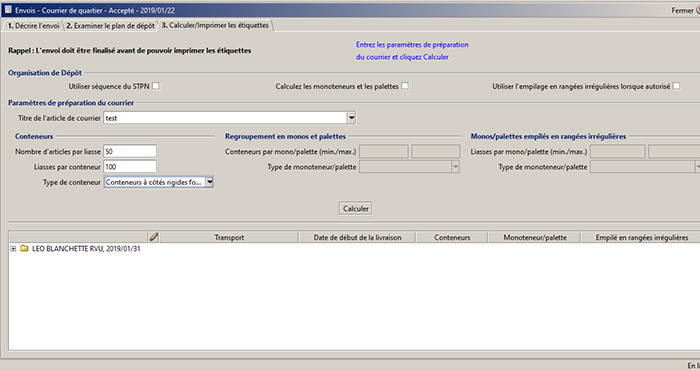The image size is (700, 370).
Task: Click Entrez les paramètres de préparation text
Action: 412,45
